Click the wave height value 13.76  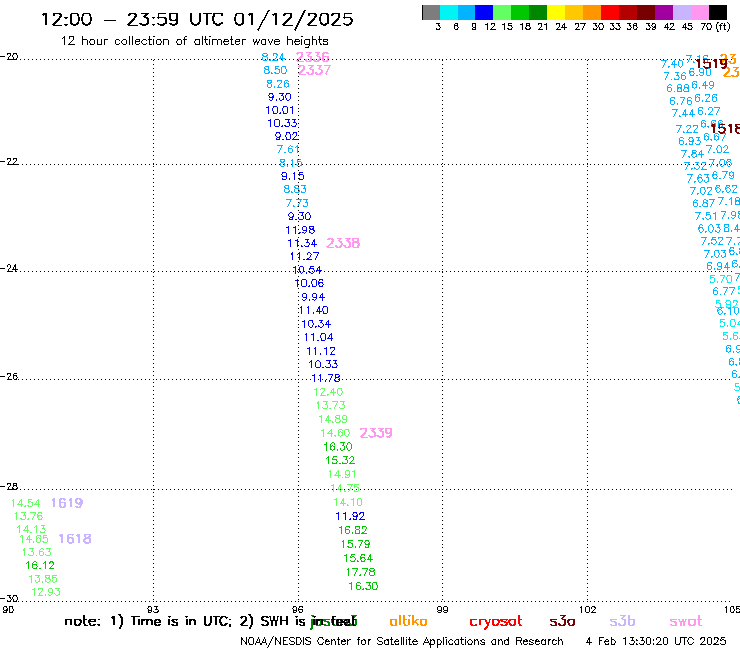coord(28,516)
